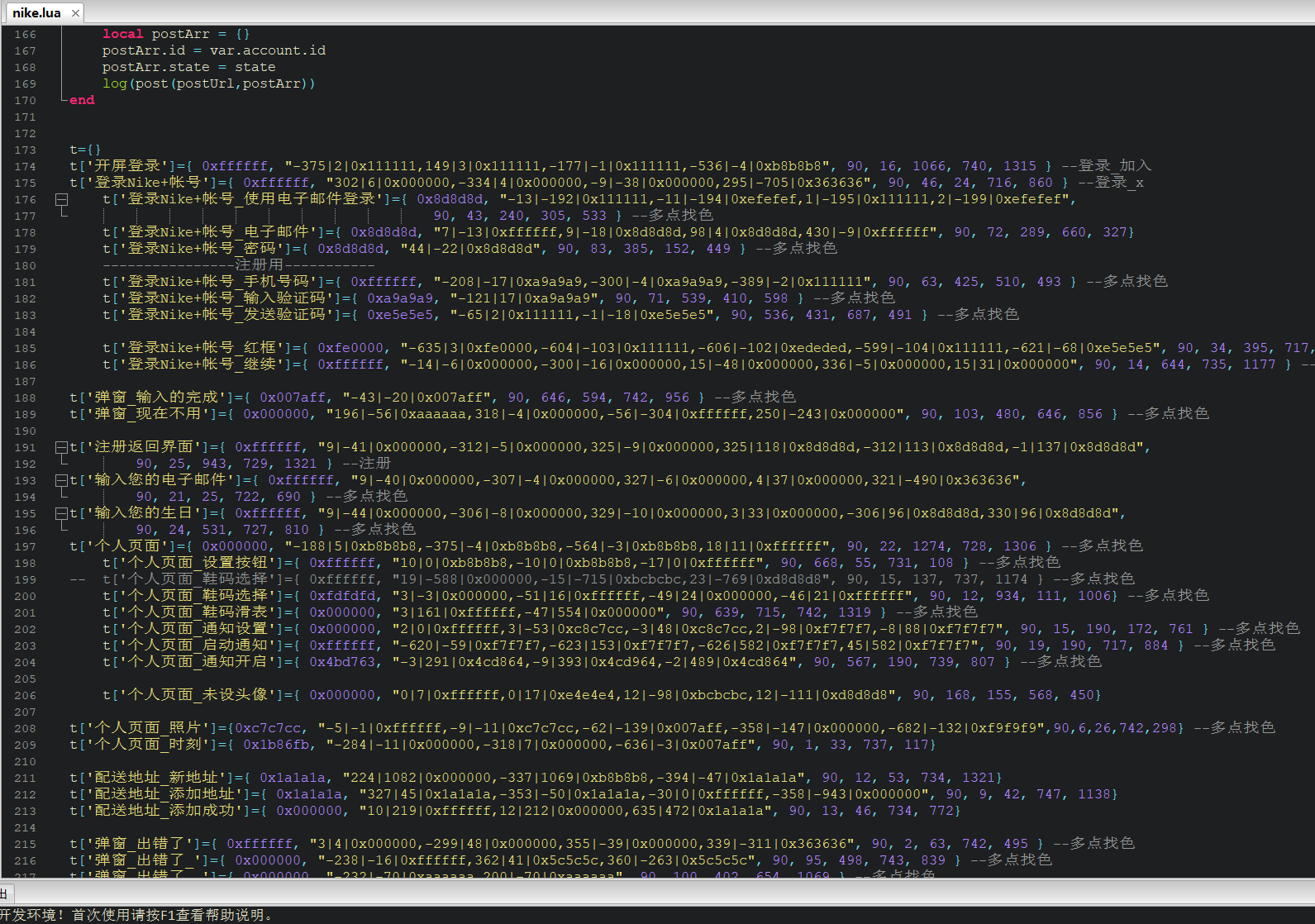1315x924 pixels.
Task: Click the '登录Nike+帐号_红框' key on line 185
Action: tap(202, 348)
